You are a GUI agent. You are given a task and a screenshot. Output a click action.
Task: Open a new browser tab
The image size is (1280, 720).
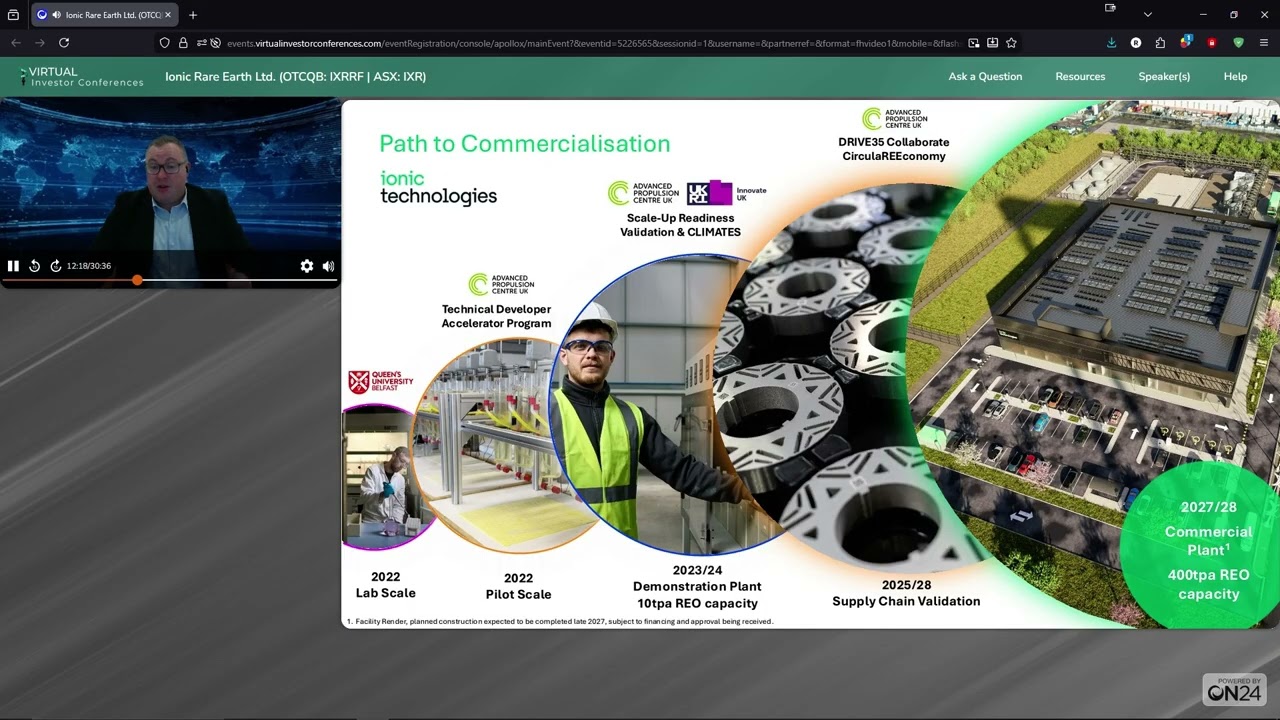[193, 15]
